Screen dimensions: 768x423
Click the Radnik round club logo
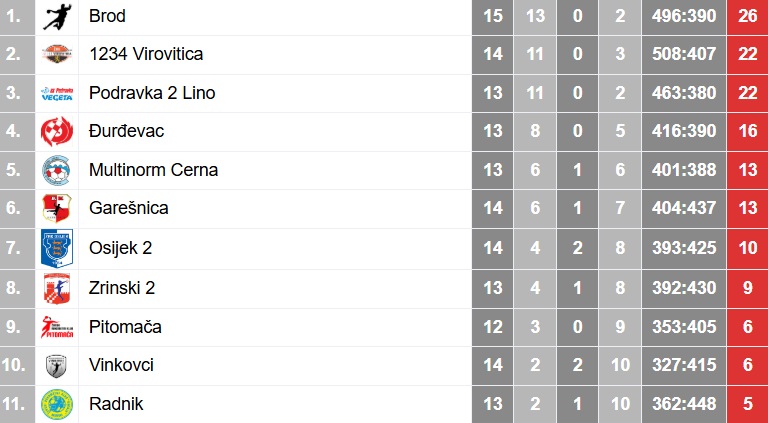tap(57, 404)
